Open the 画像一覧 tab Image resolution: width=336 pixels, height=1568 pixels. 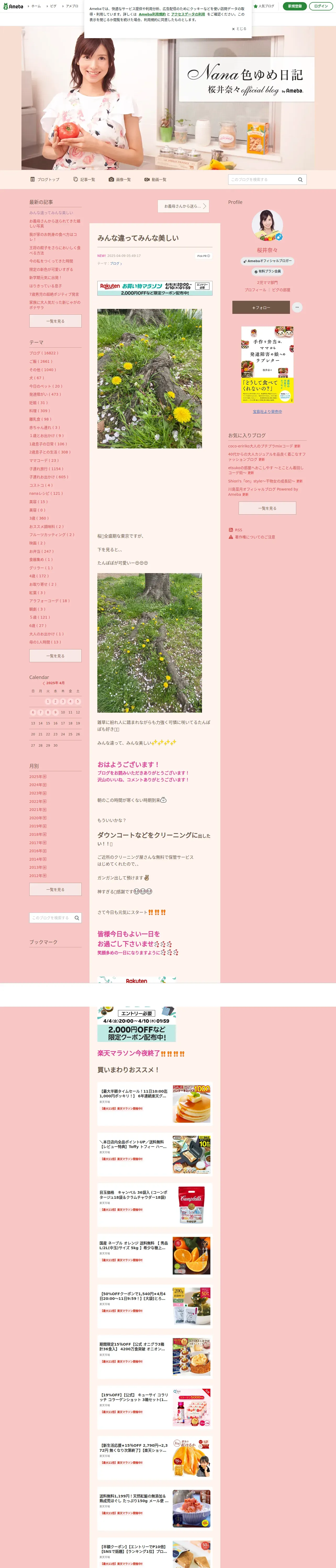pyautogui.click(x=120, y=180)
